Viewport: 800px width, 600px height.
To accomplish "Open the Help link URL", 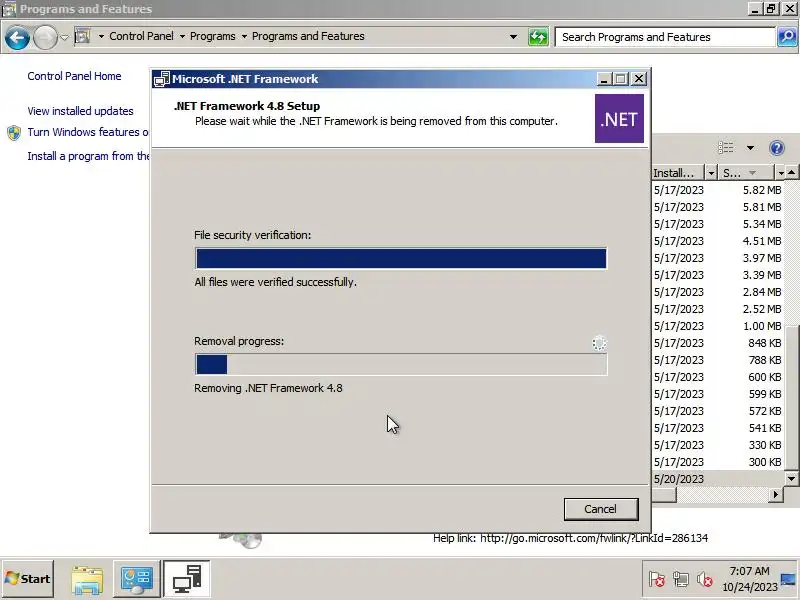I will click(594, 538).
